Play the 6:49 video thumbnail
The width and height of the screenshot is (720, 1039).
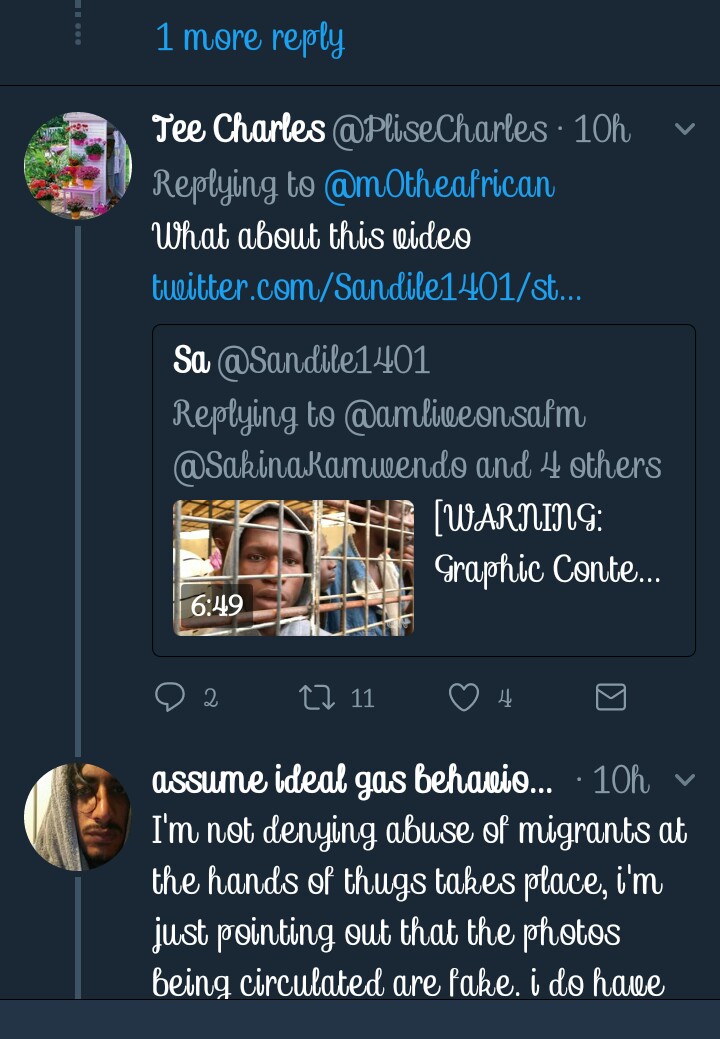click(293, 568)
